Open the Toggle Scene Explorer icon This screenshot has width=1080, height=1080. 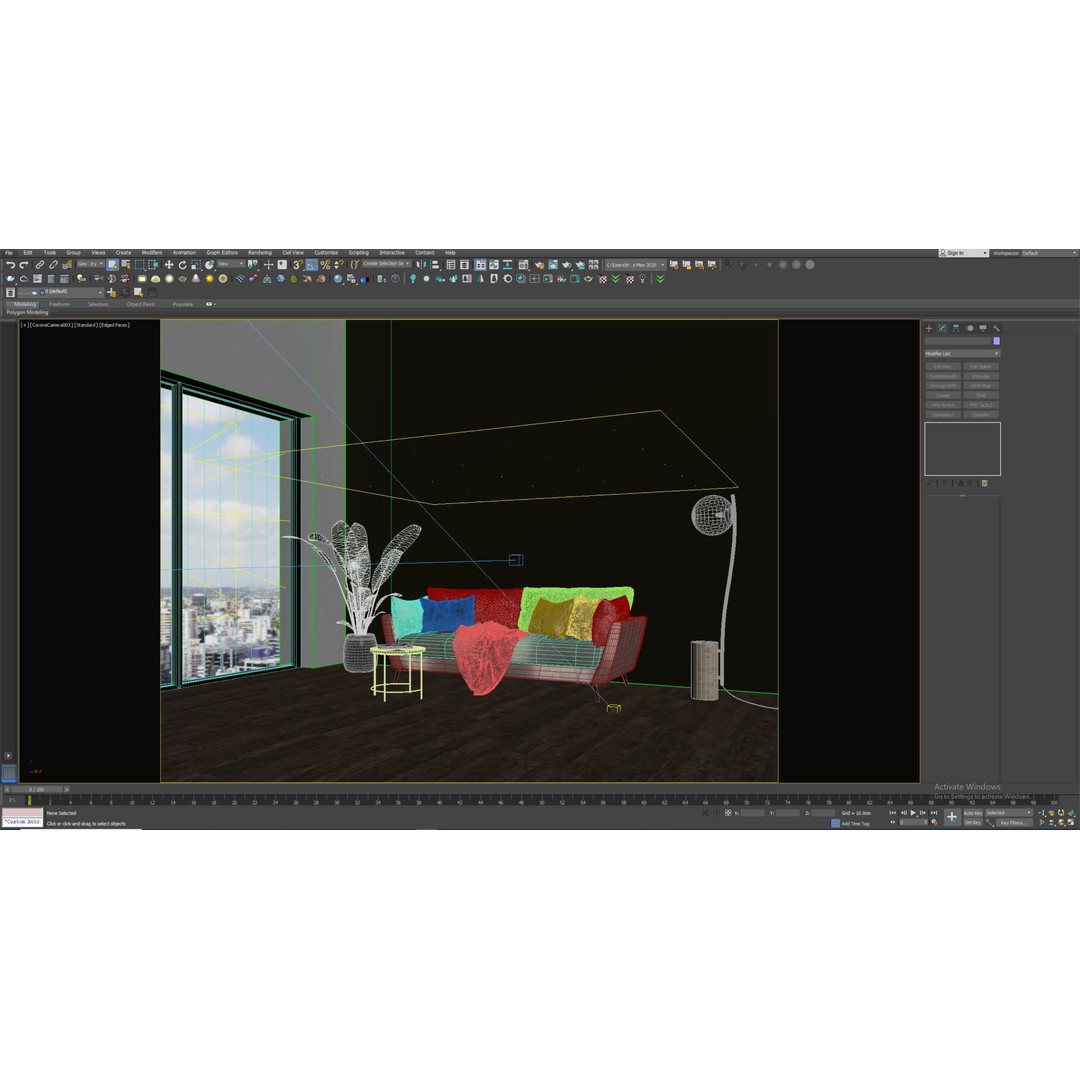(x=450, y=264)
